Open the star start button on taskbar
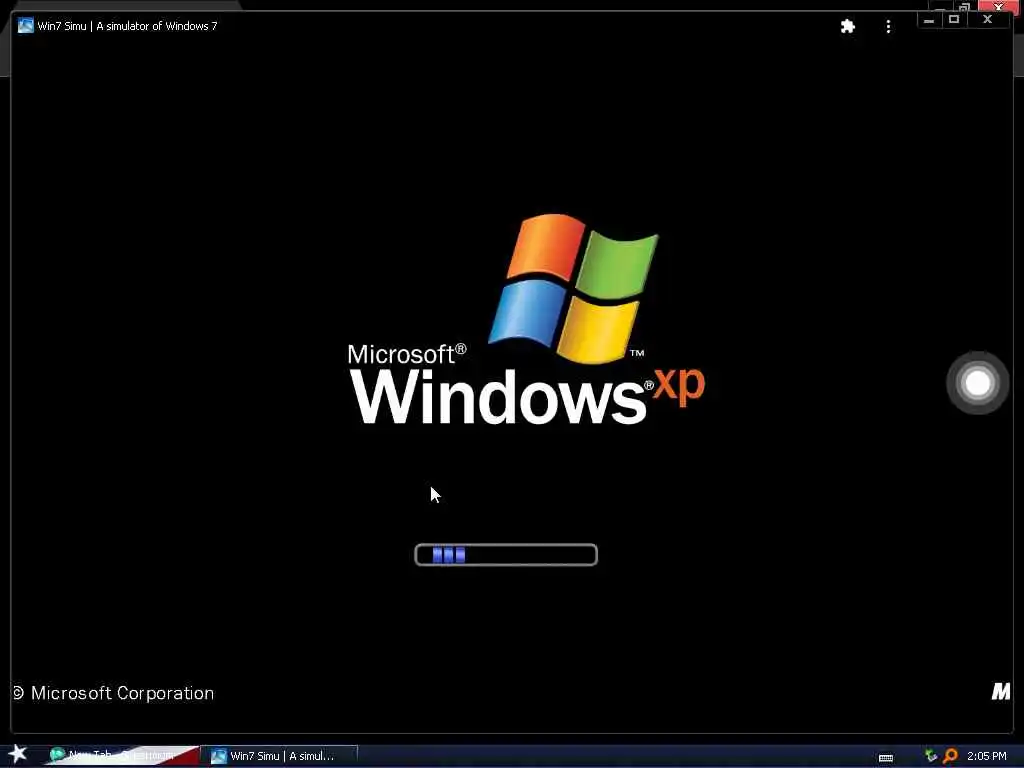Screen dimensions: 1024x768 tap(18, 754)
